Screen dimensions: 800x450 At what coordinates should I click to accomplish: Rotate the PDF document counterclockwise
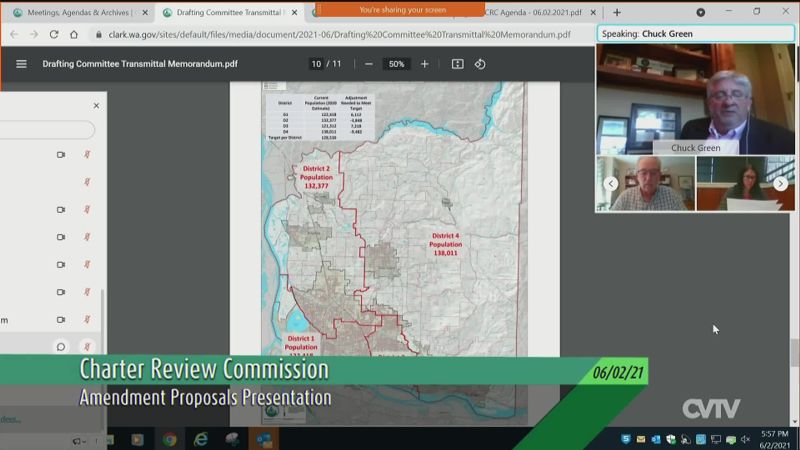point(480,64)
